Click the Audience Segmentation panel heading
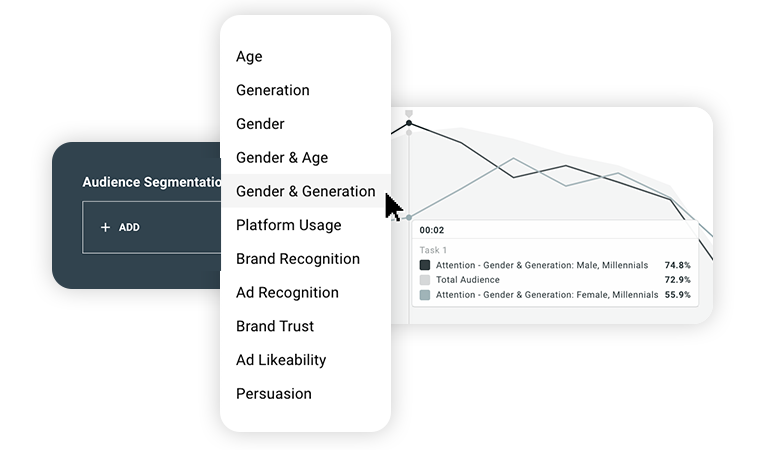770x450 pixels. (152, 183)
